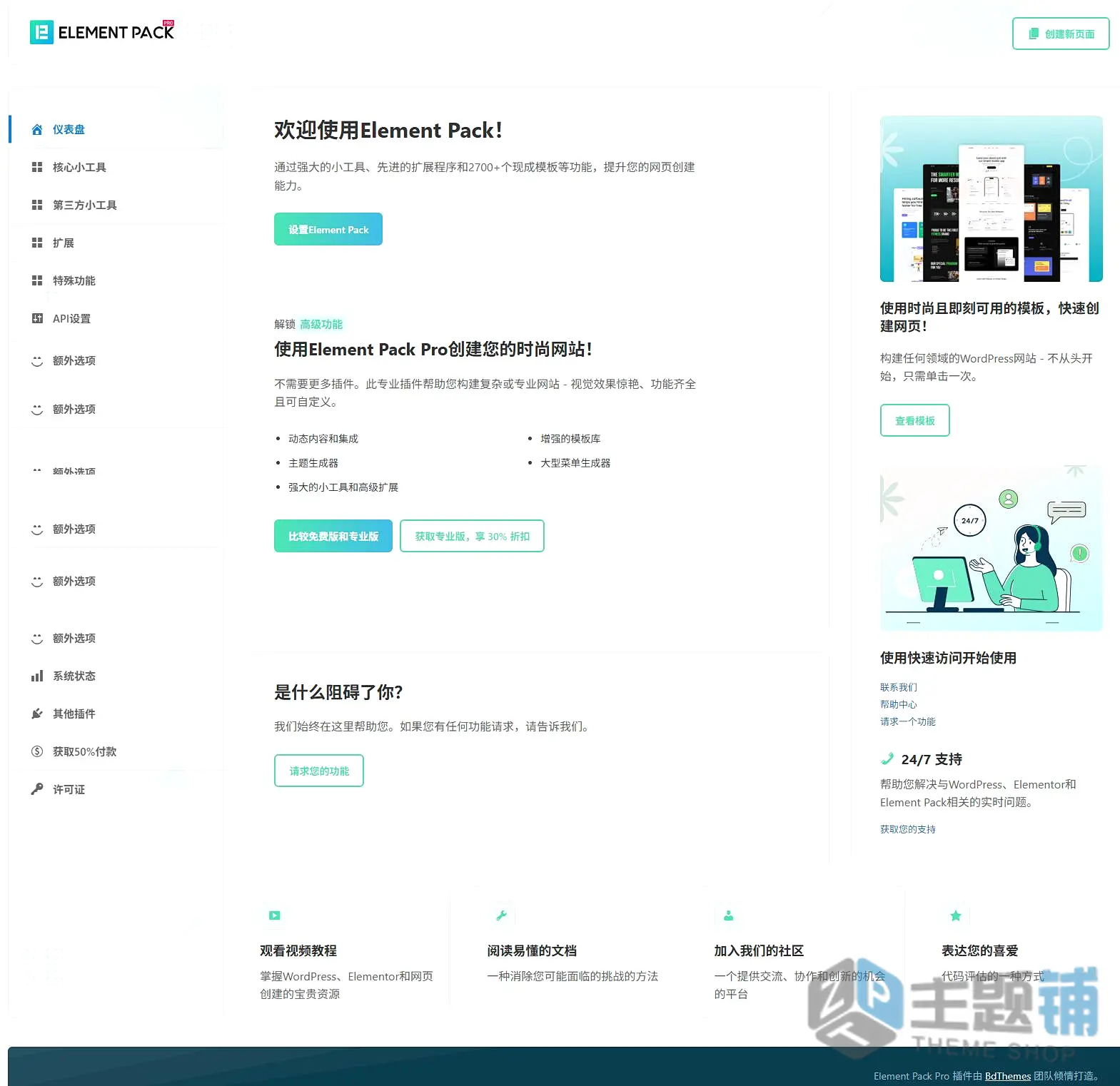Click the key icon beside 许可证
This screenshot has width=1120, height=1086.
pyautogui.click(x=37, y=789)
